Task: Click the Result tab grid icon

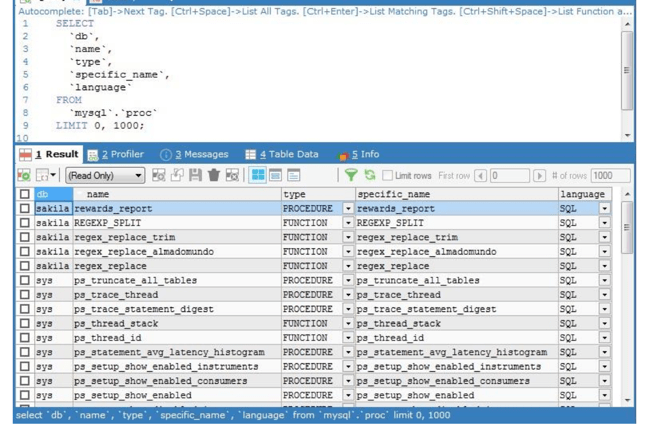Action: pyautogui.click(x=25, y=155)
